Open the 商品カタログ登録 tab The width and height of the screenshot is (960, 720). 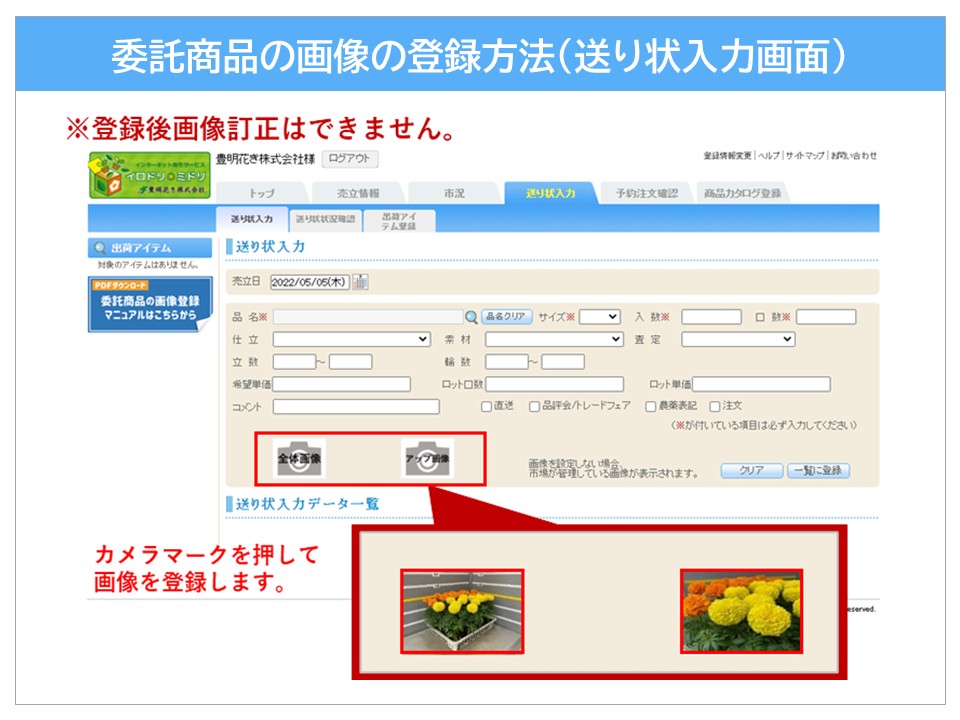741,193
